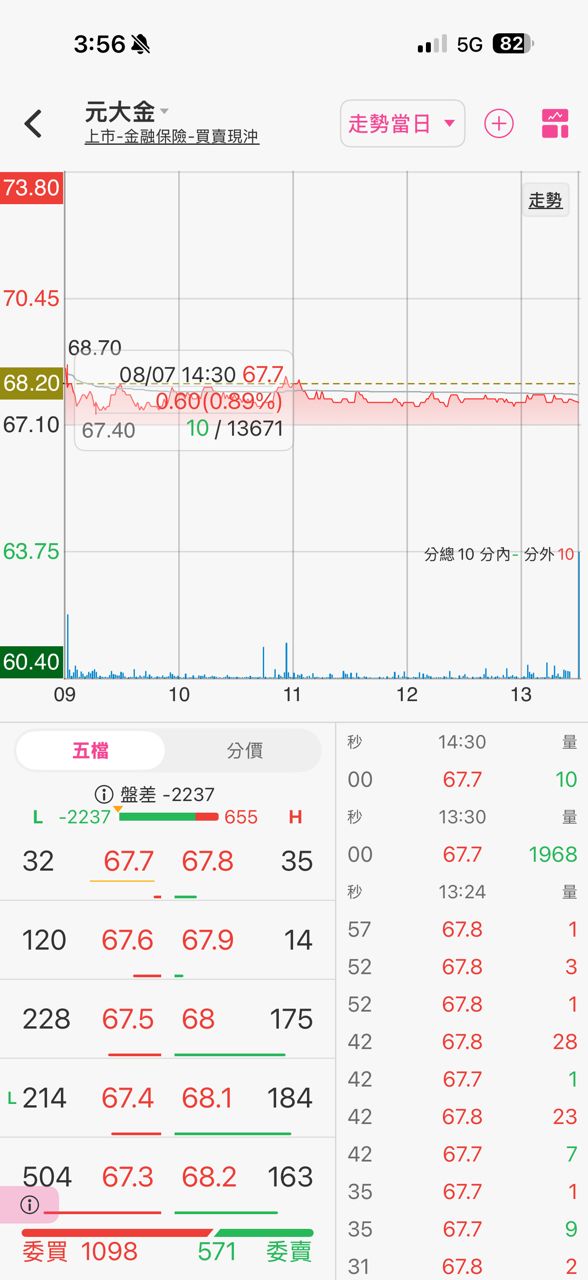The height and width of the screenshot is (1280, 588).
Task: Select the 14:30 trade row with volume 10
Action: point(462,779)
